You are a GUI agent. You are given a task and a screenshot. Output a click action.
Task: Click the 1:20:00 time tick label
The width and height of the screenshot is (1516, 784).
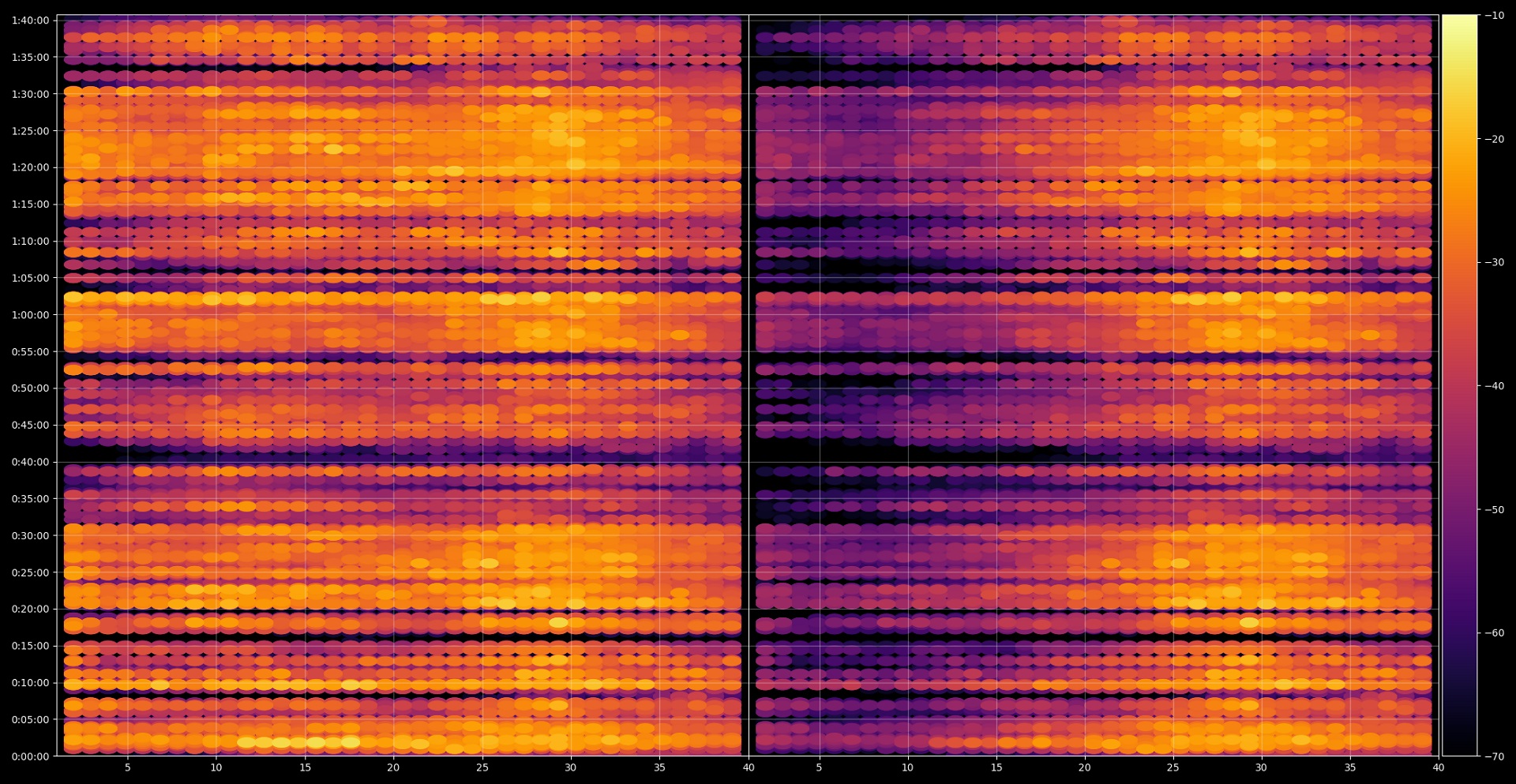click(x=30, y=167)
